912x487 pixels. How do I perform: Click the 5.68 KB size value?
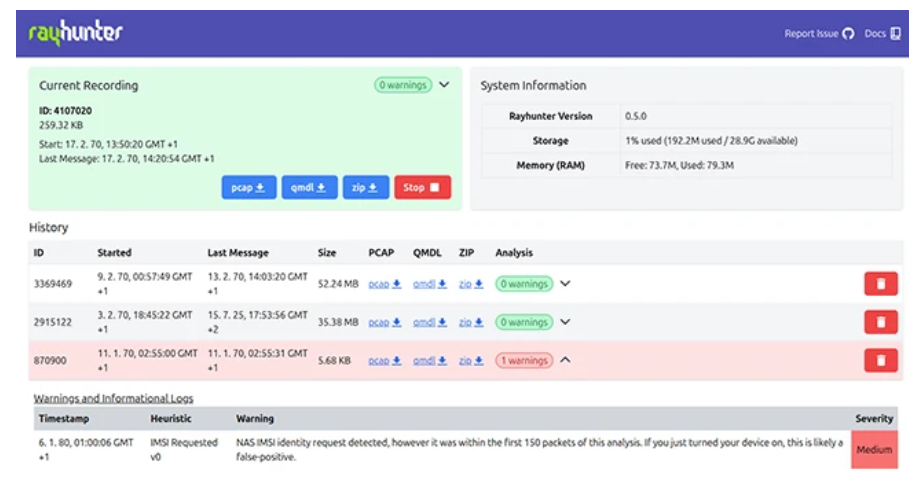(x=334, y=361)
